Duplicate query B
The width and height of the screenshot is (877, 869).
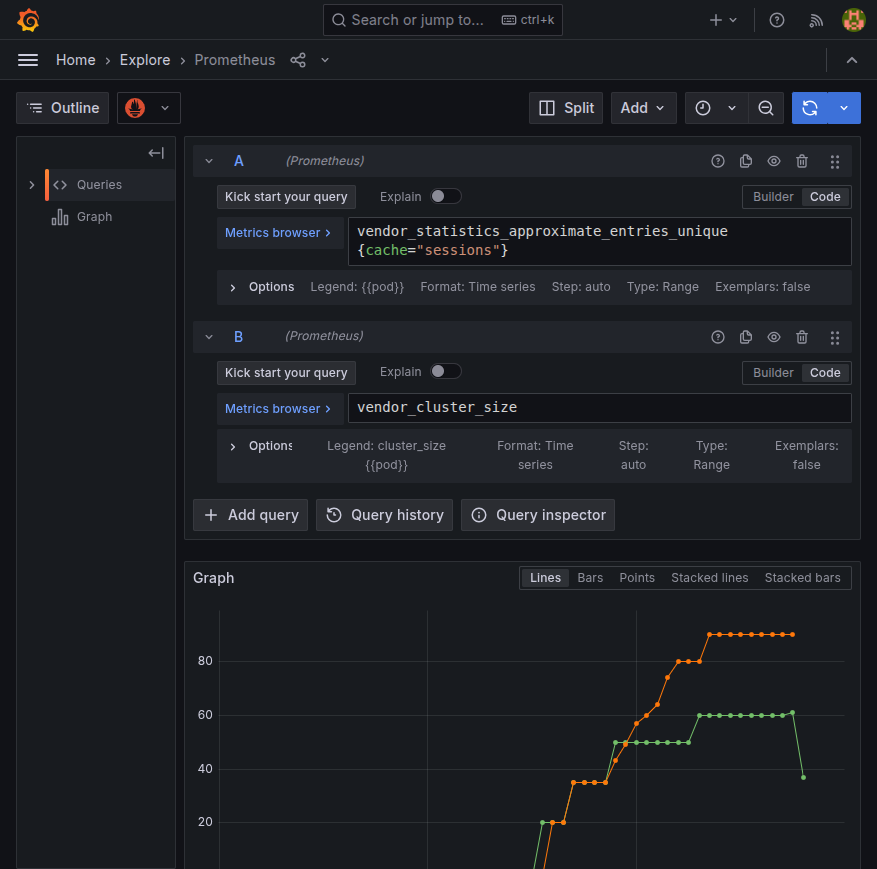[746, 337]
